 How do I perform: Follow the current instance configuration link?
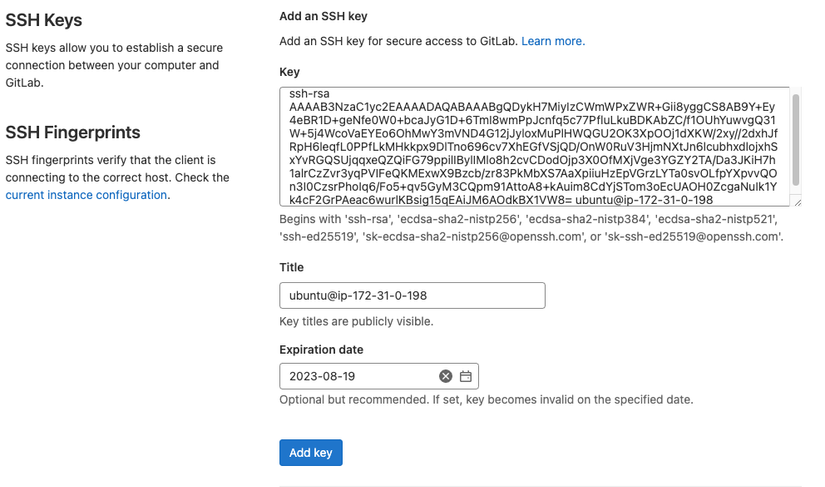point(86,195)
